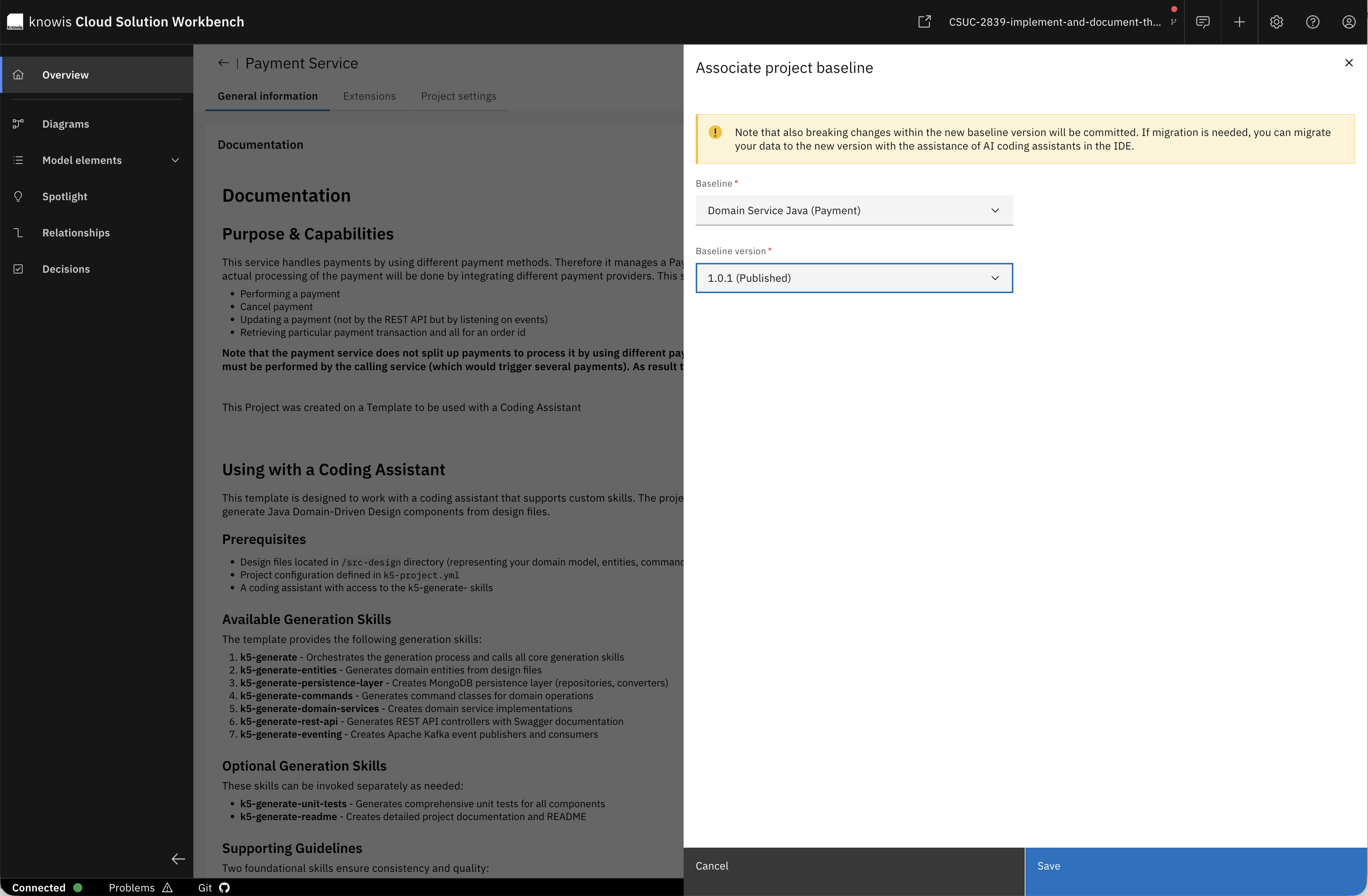Screen dimensions: 1368x896
Task: Click the k5-generate-unit-tests list item
Action: (x=422, y=803)
